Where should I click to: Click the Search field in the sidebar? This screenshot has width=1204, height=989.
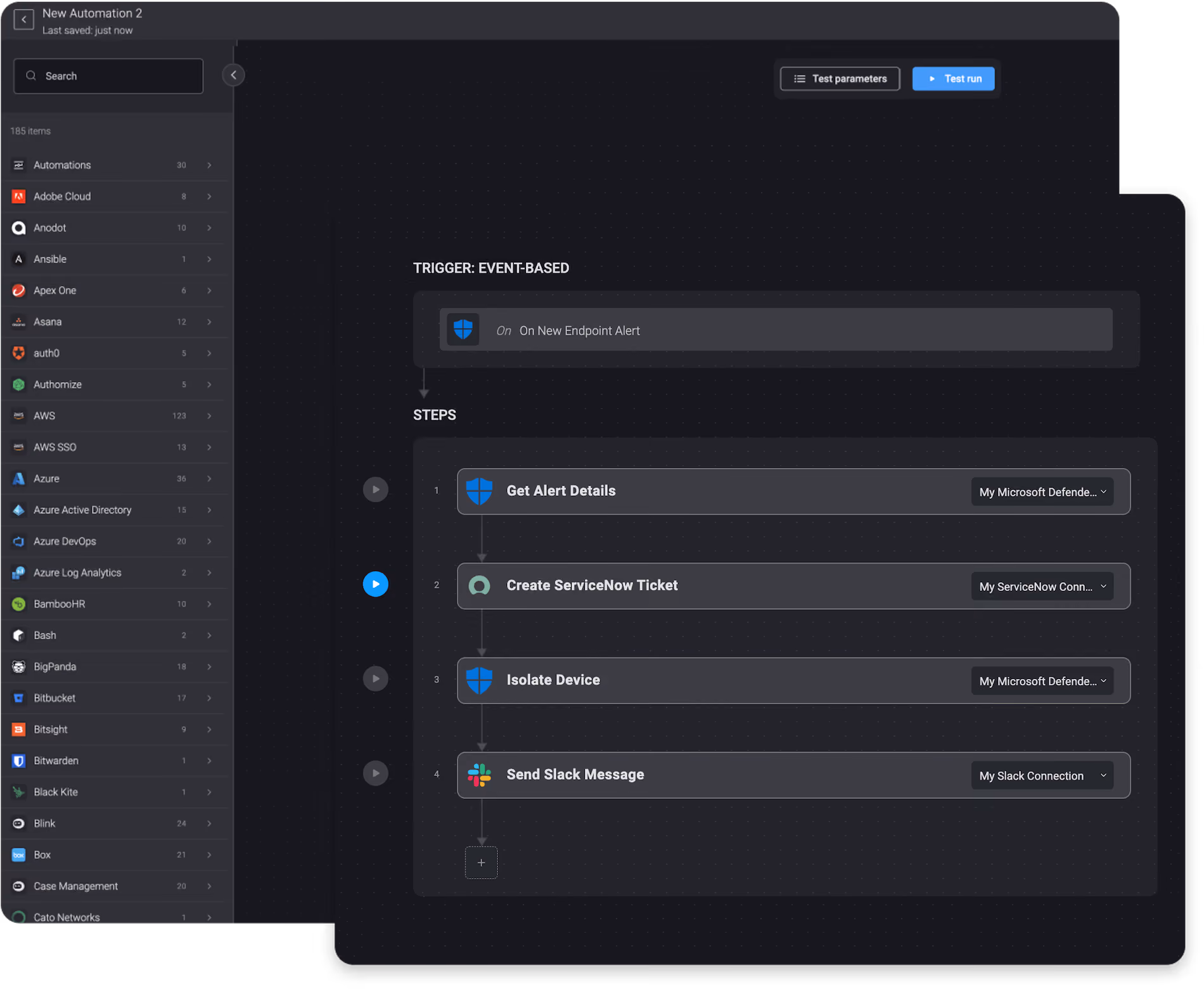click(x=108, y=76)
